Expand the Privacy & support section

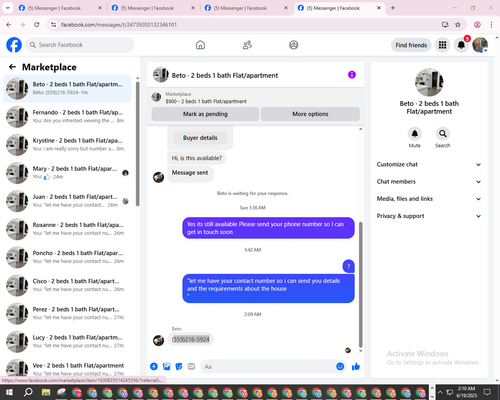(x=429, y=216)
